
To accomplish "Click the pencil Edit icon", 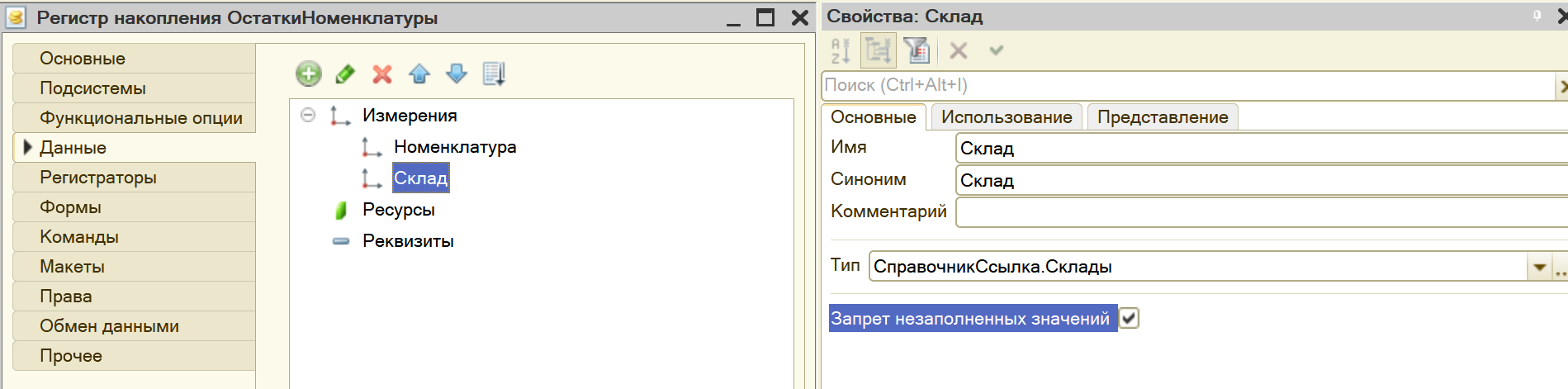I will coord(345,74).
